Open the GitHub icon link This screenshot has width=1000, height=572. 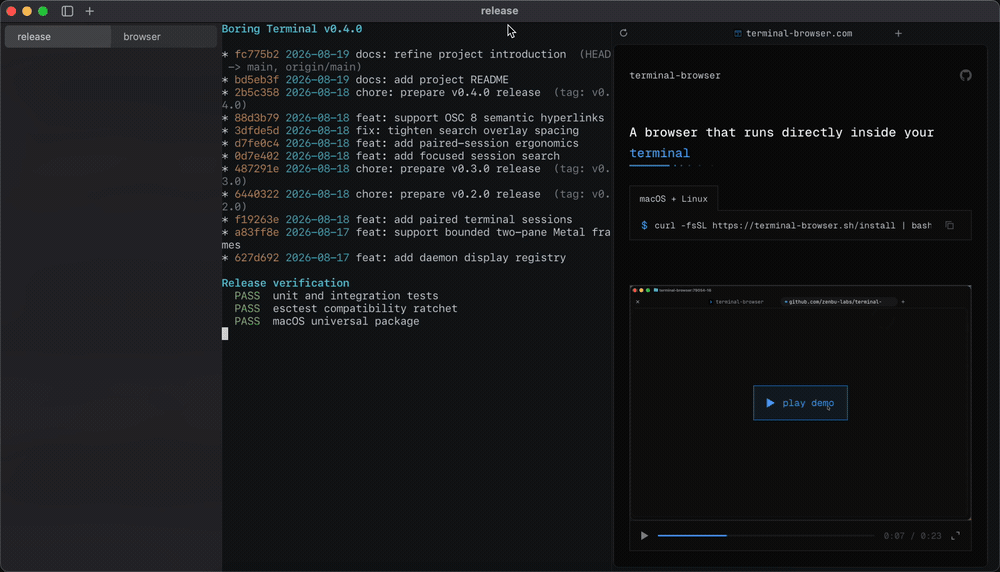966,75
